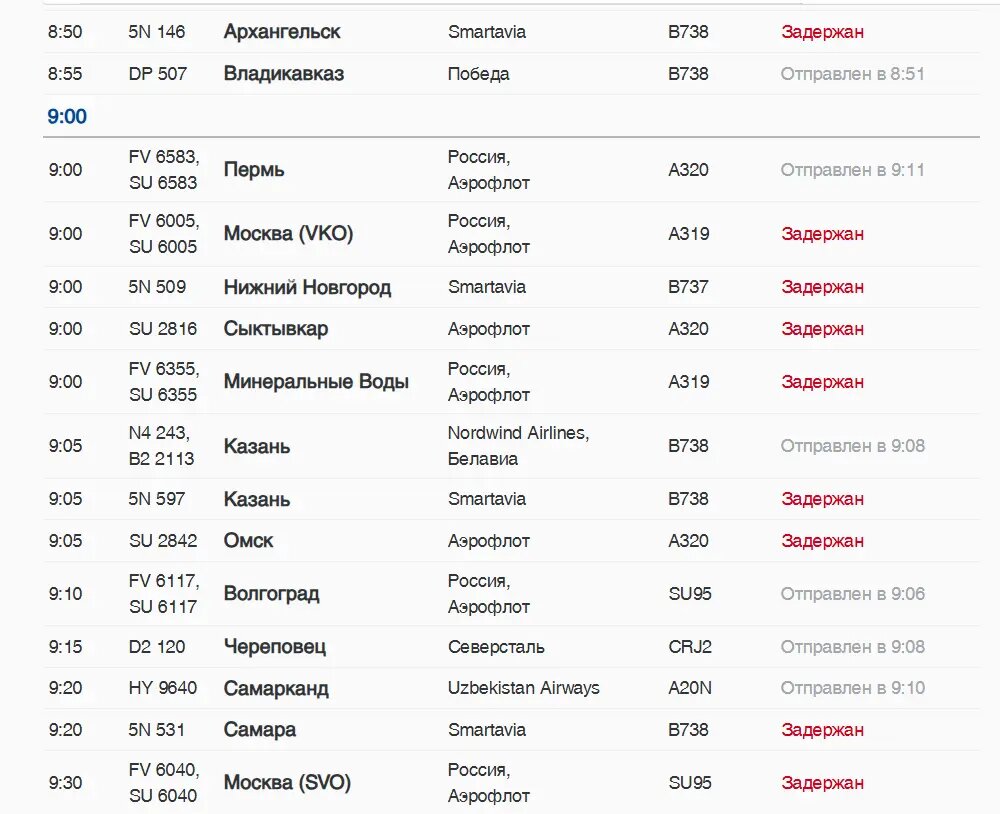Viewport: 1000px width, 814px height.
Task: Click the Пермь destination link
Action: click(254, 170)
